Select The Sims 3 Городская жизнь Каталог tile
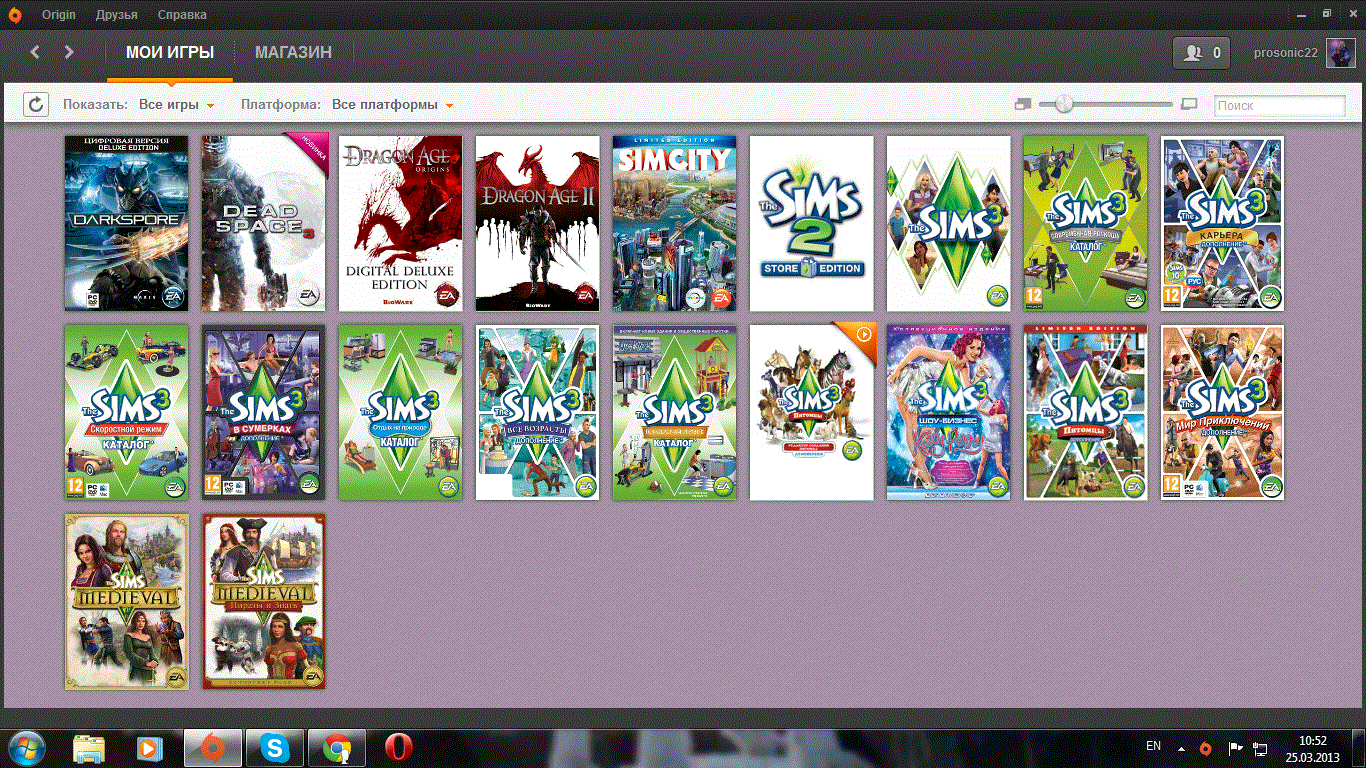The width and height of the screenshot is (1366, 768). click(x=674, y=412)
